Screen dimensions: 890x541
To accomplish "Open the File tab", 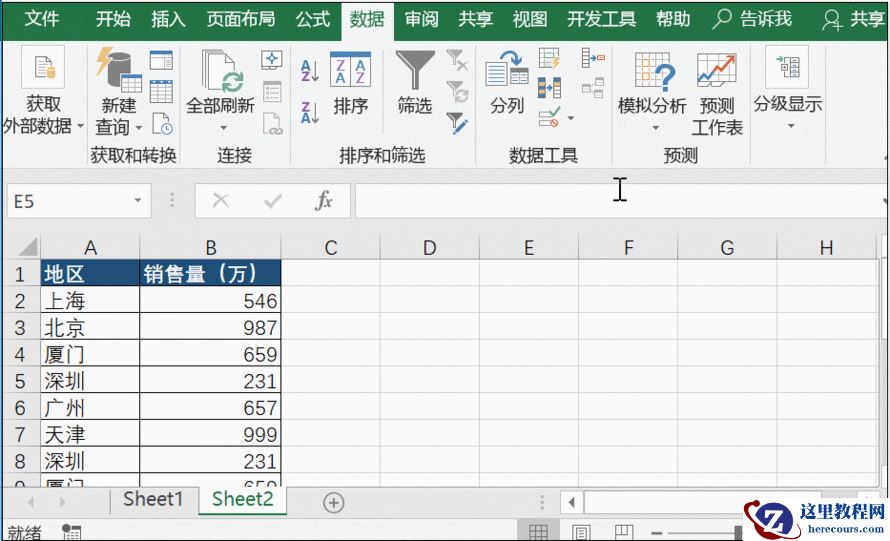I will point(41,19).
